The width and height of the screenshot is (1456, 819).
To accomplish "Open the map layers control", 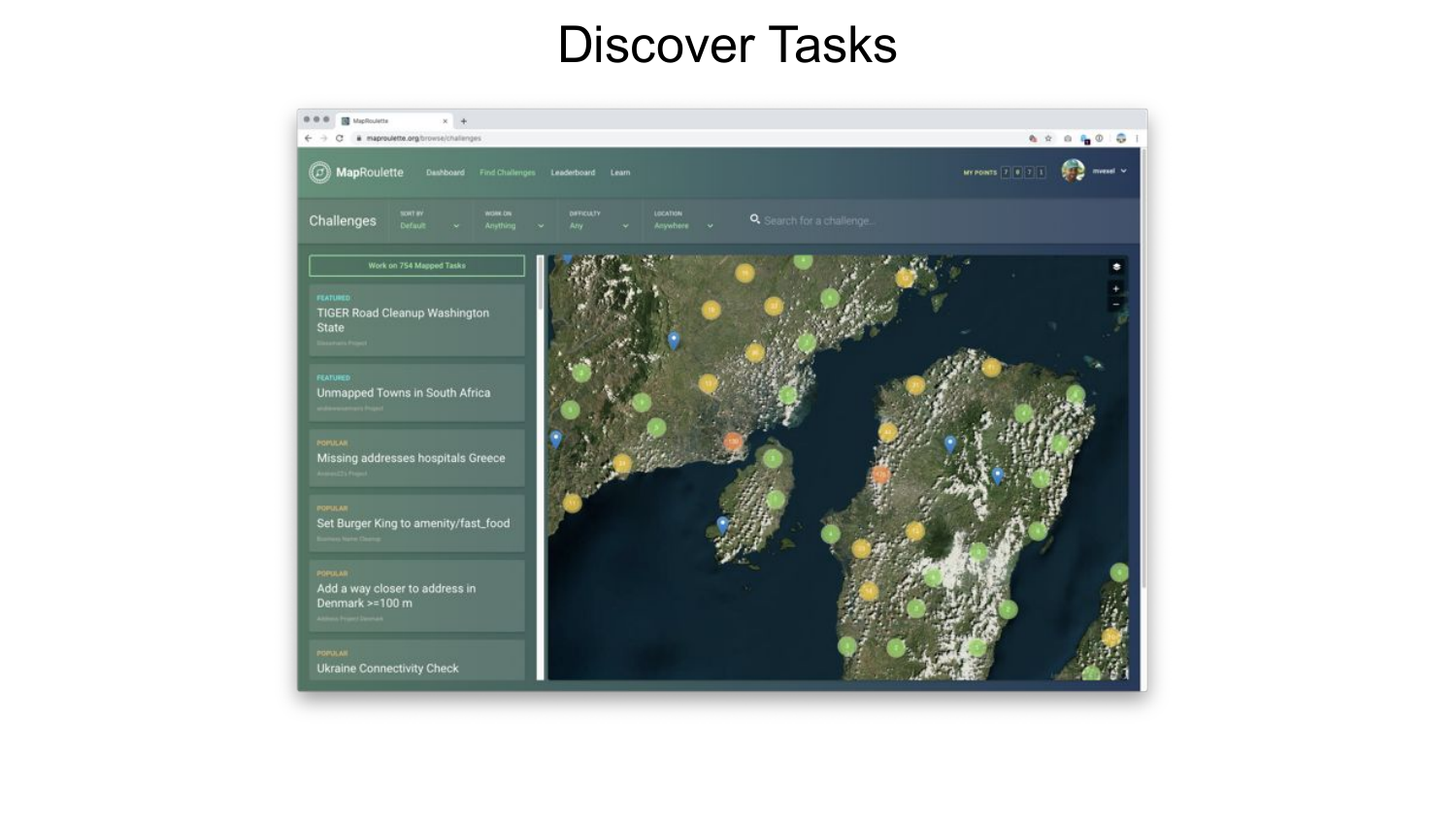I will coord(1116,267).
